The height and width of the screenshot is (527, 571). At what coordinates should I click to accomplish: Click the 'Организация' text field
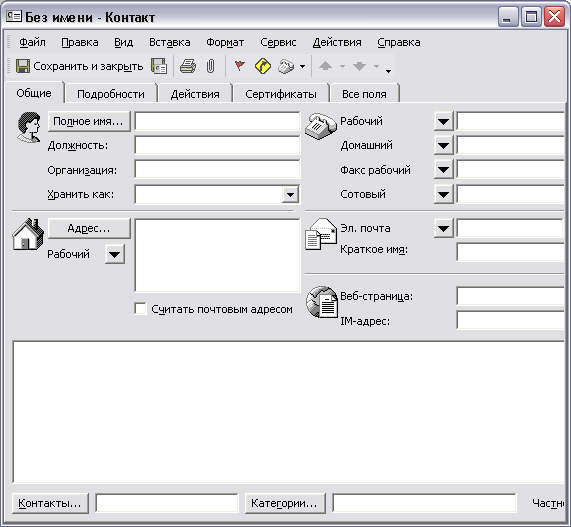217,170
